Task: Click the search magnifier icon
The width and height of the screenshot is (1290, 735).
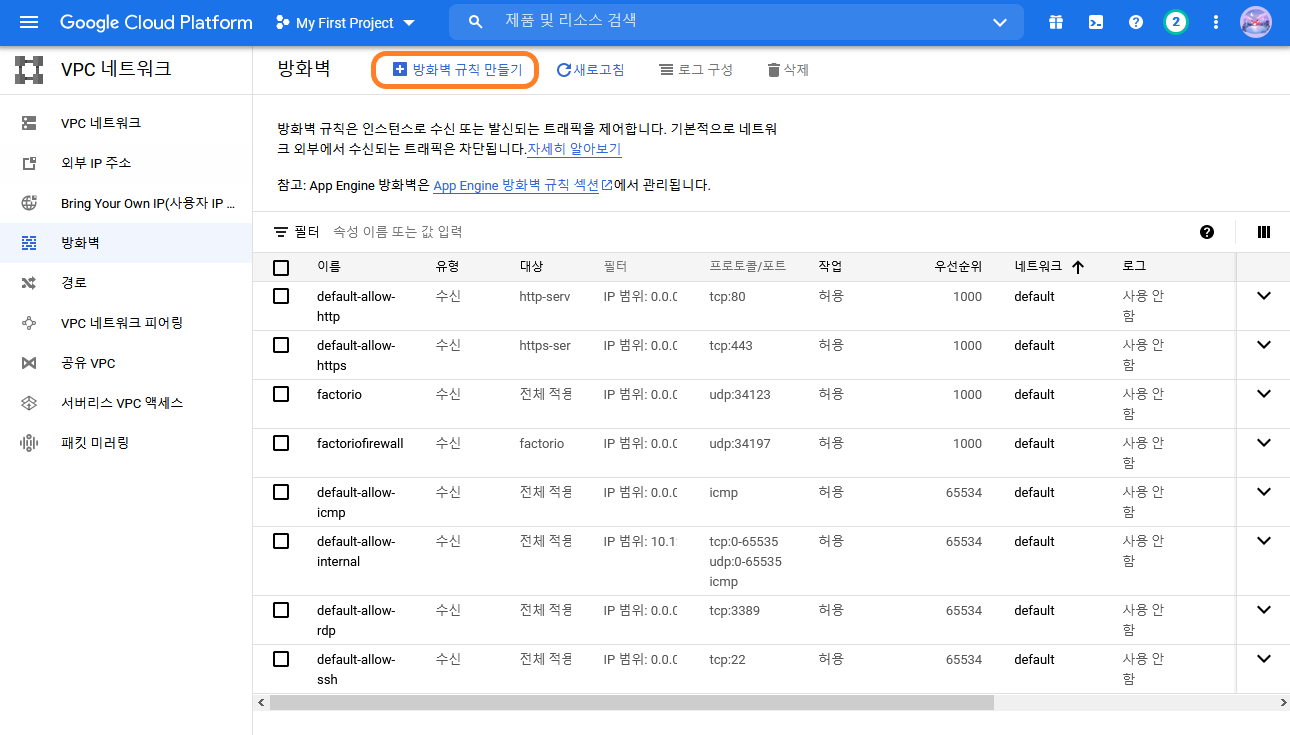Action: 476,22
